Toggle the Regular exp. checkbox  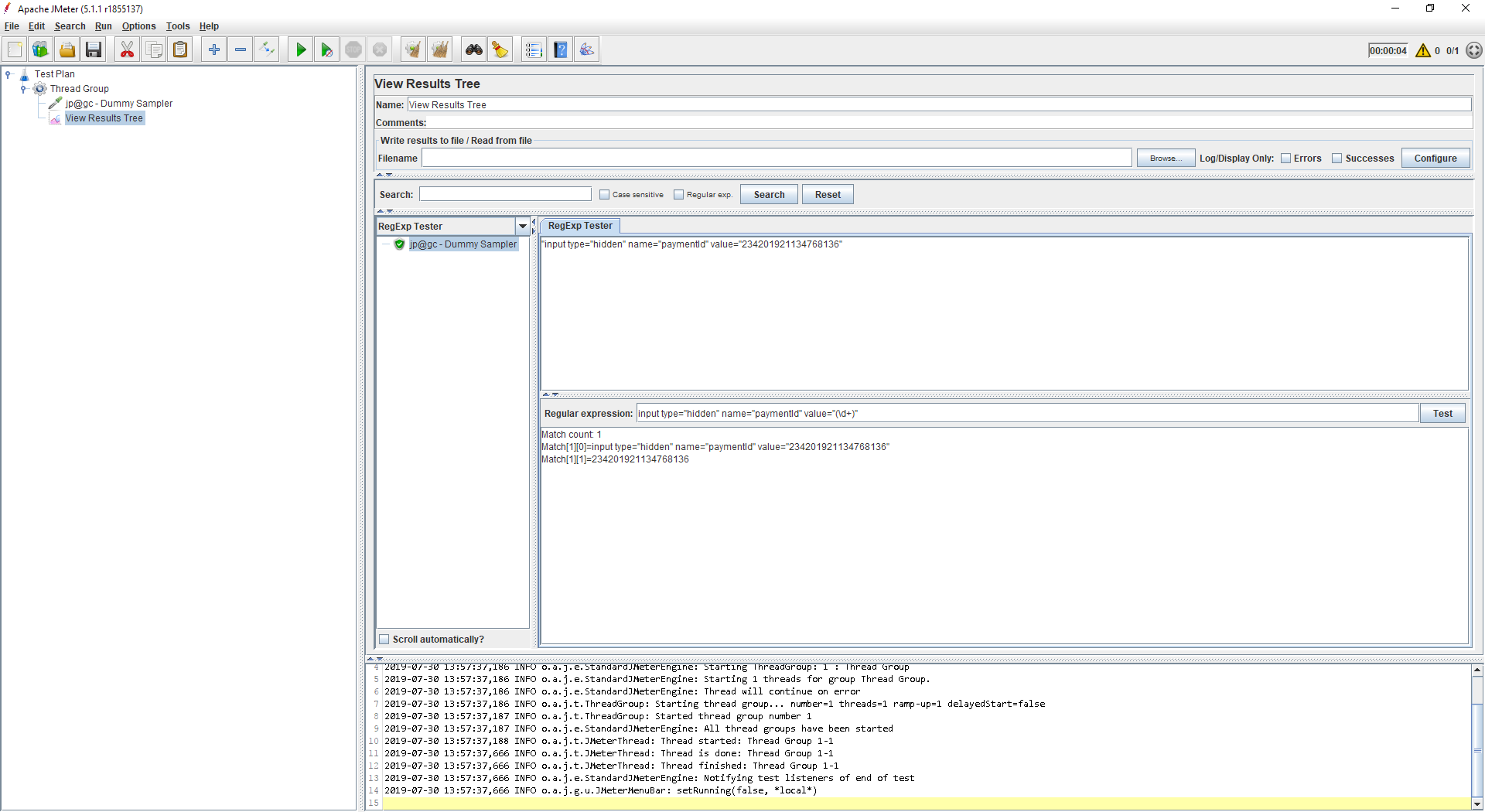(679, 195)
